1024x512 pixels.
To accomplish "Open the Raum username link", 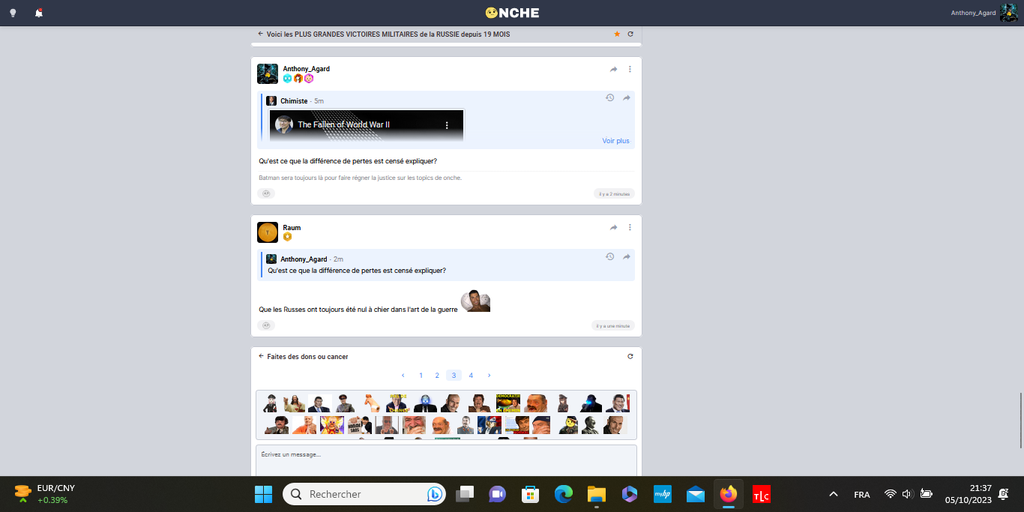I will pyautogui.click(x=291, y=227).
